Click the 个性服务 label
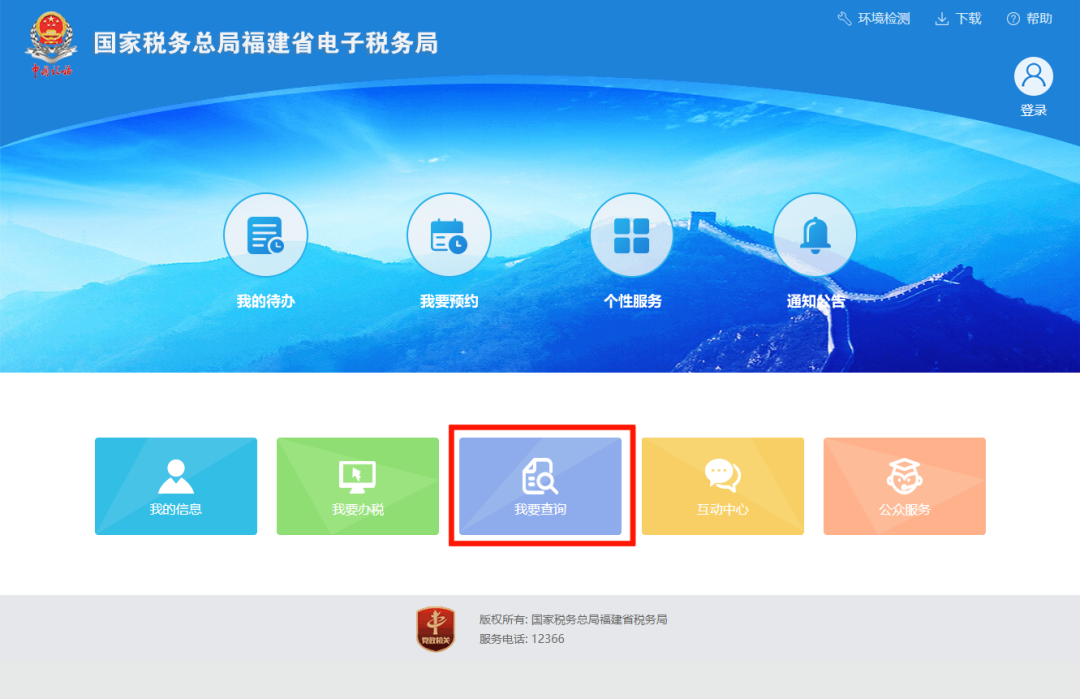This screenshot has width=1080, height=699. [632, 301]
